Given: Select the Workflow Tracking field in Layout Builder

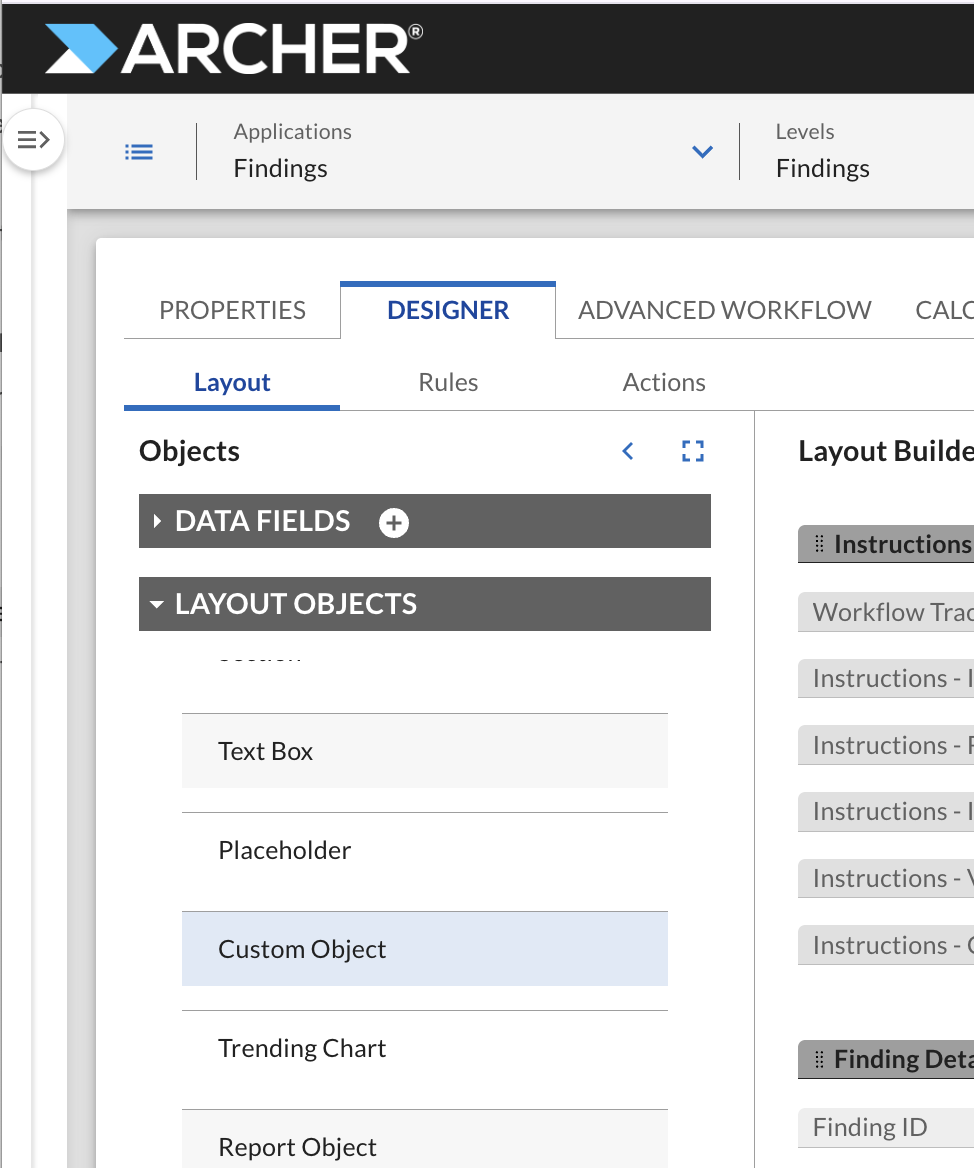Looking at the screenshot, I should (886, 612).
